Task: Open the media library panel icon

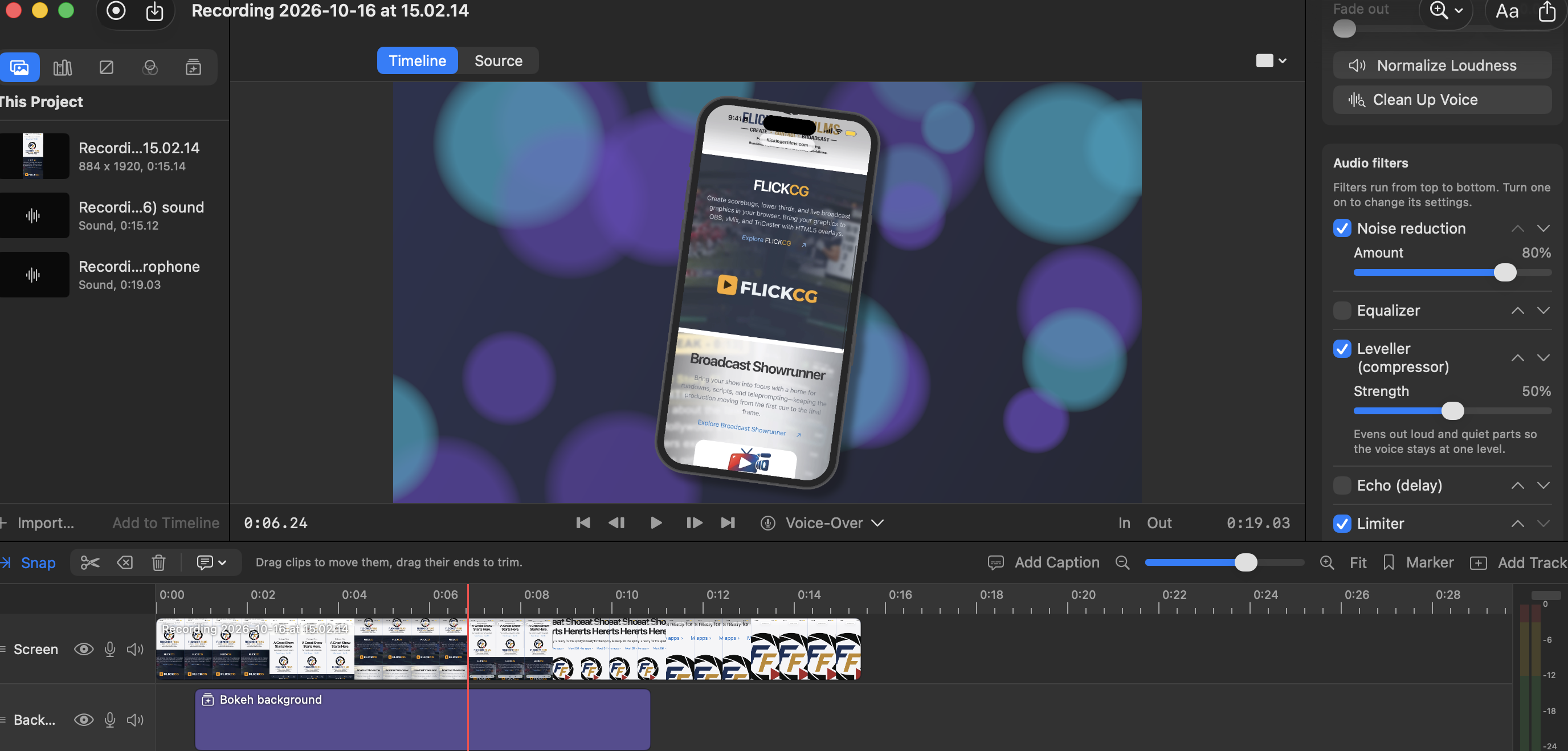Action: tap(19, 67)
